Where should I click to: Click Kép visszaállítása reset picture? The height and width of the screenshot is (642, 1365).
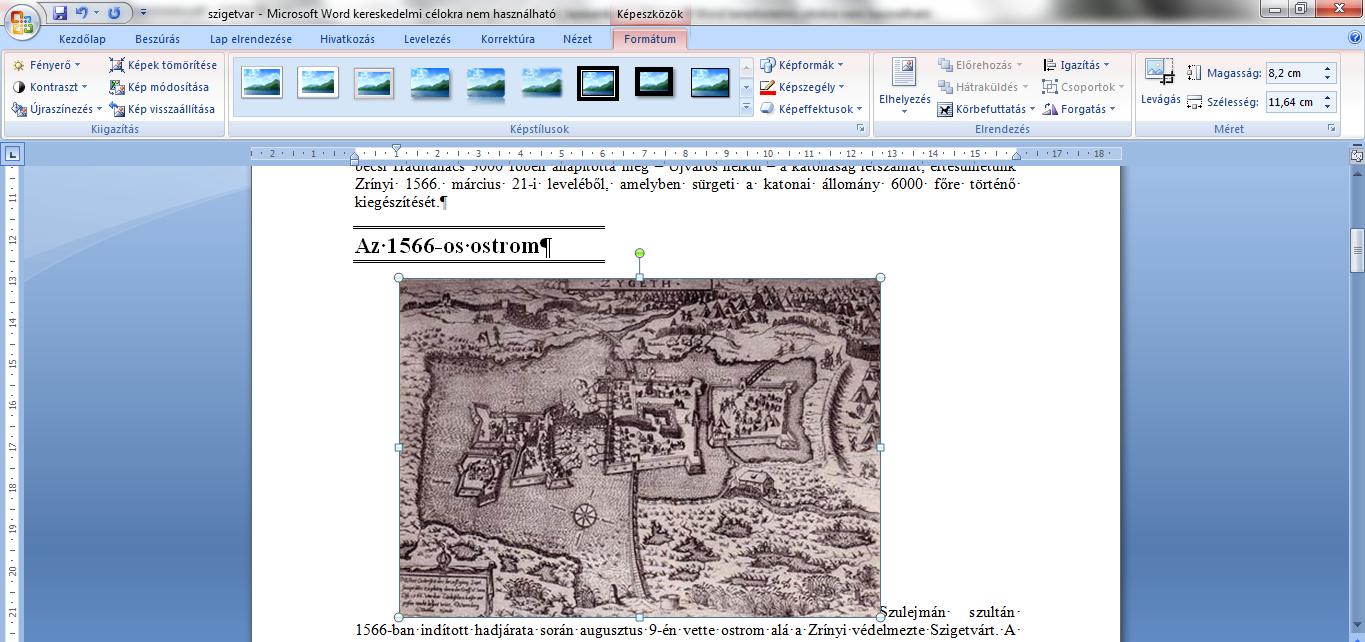(x=162, y=109)
